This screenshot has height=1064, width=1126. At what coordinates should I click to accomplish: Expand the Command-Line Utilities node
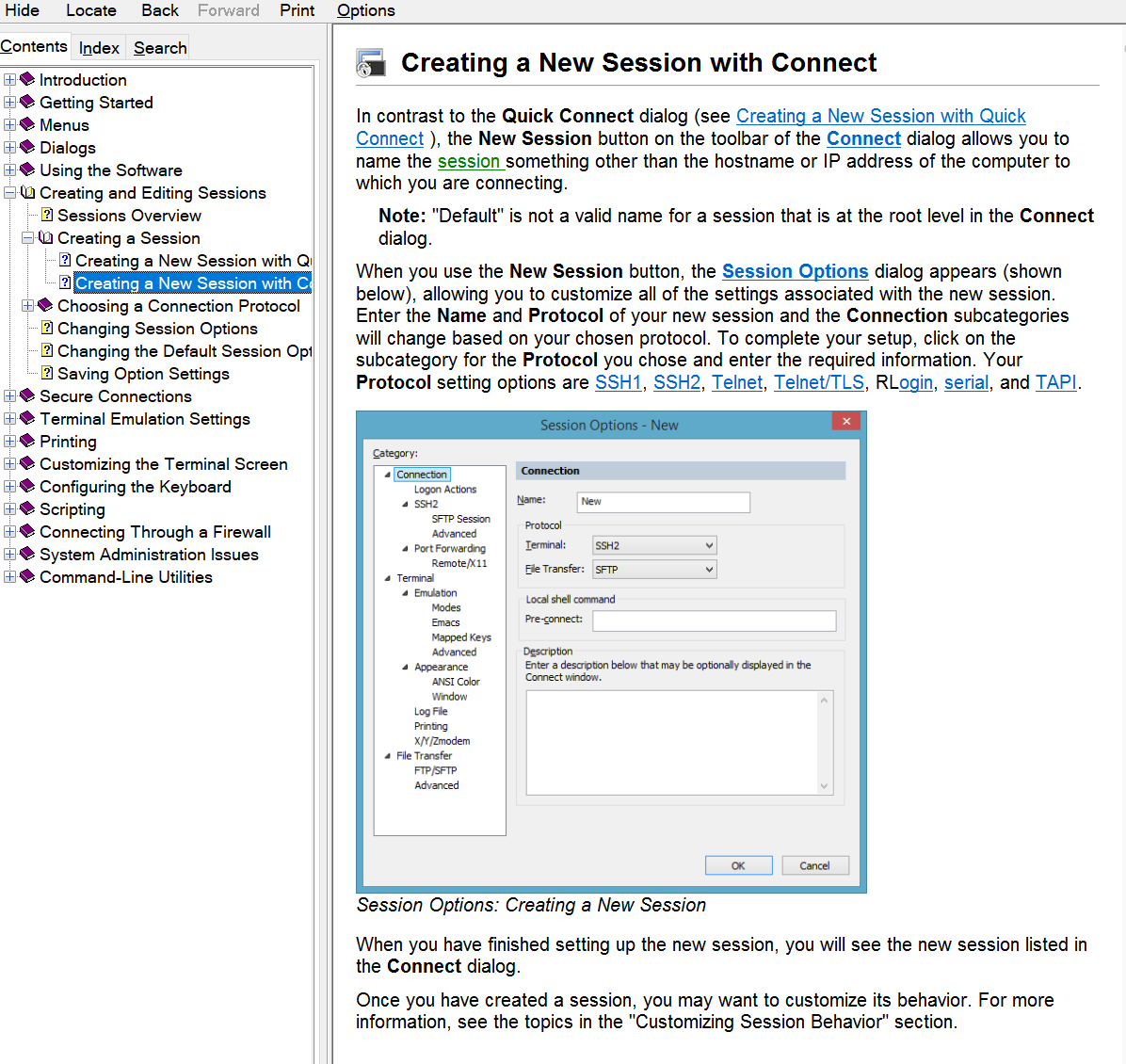click(9, 577)
